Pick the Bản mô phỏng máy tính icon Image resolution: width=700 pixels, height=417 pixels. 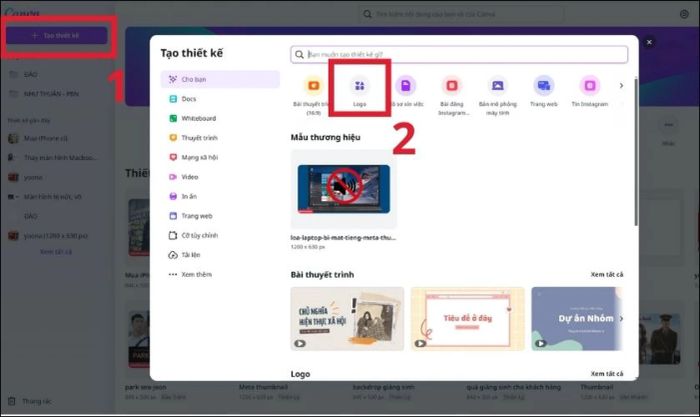pyautogui.click(x=498, y=86)
